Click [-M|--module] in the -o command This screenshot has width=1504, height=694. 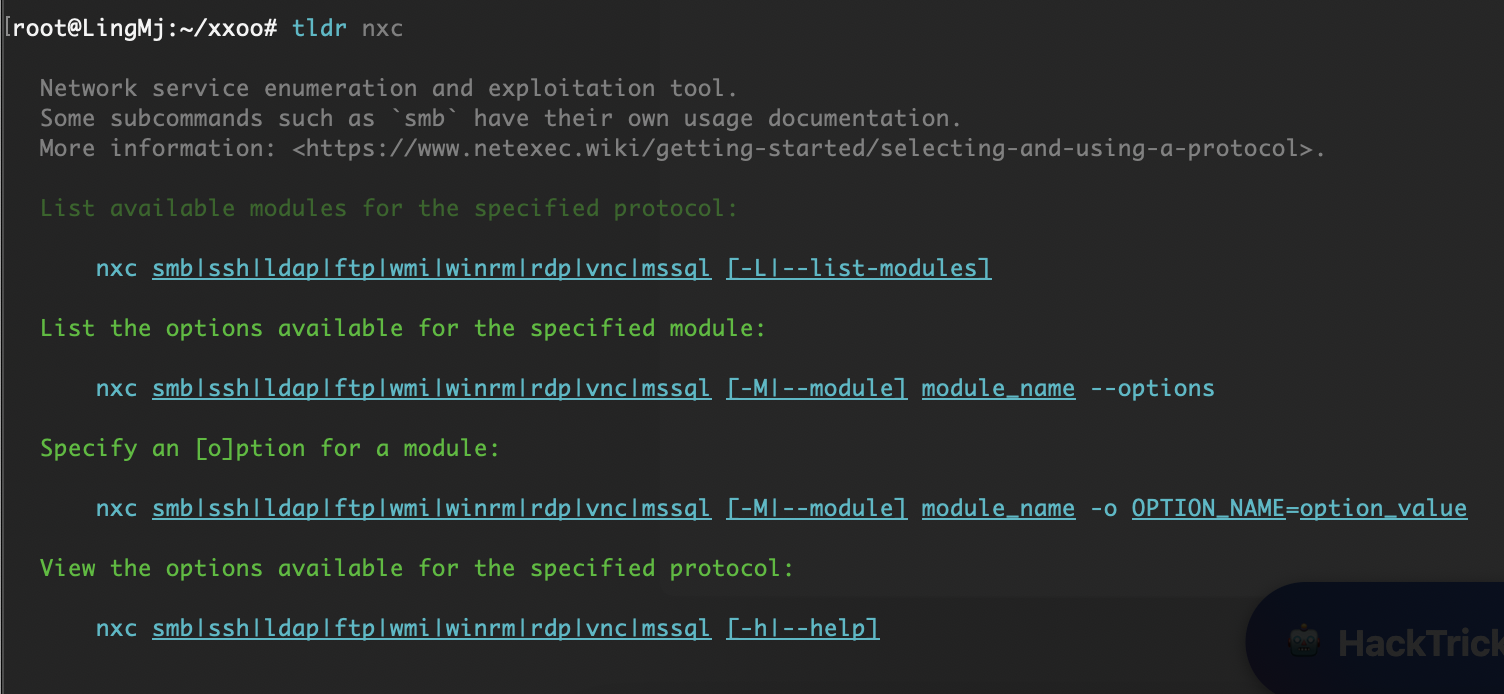point(817,508)
